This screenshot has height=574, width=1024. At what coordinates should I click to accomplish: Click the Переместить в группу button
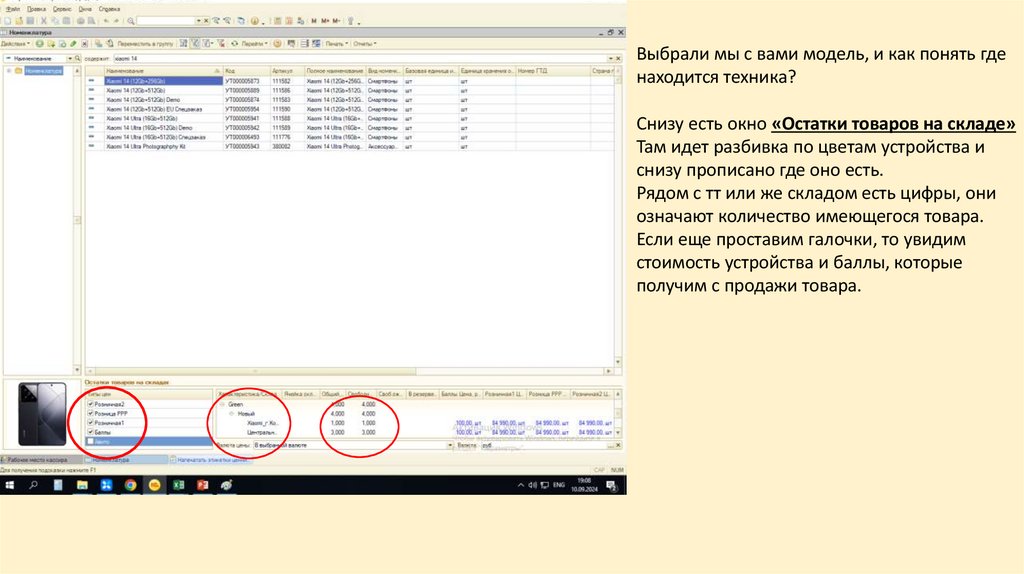145,44
